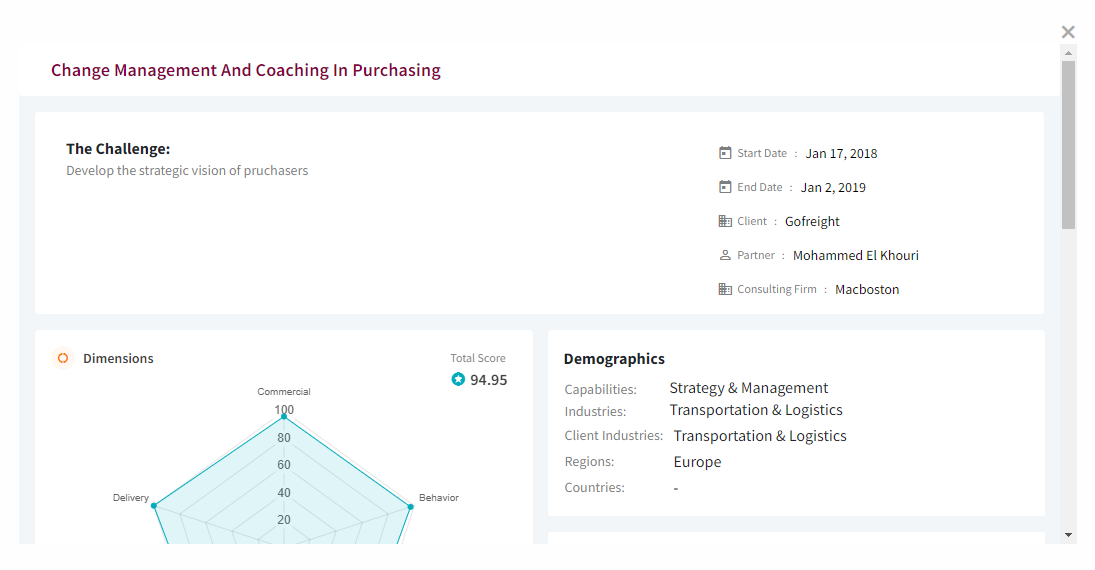This screenshot has height=570, width=1095.
Task: Click the 'Countries:' label
Action: [594, 488]
